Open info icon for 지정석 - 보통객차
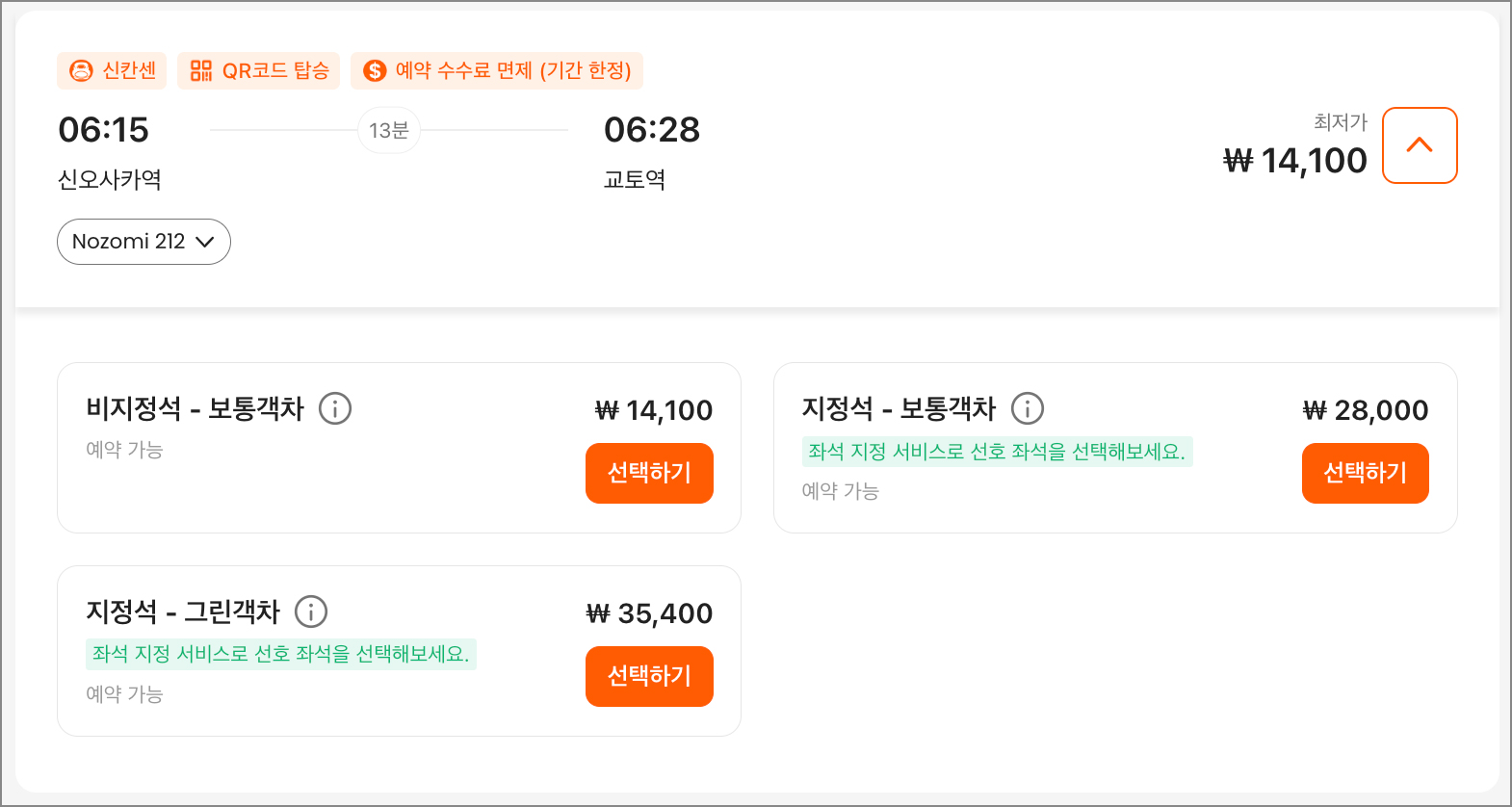1512x807 pixels. (x=1028, y=408)
